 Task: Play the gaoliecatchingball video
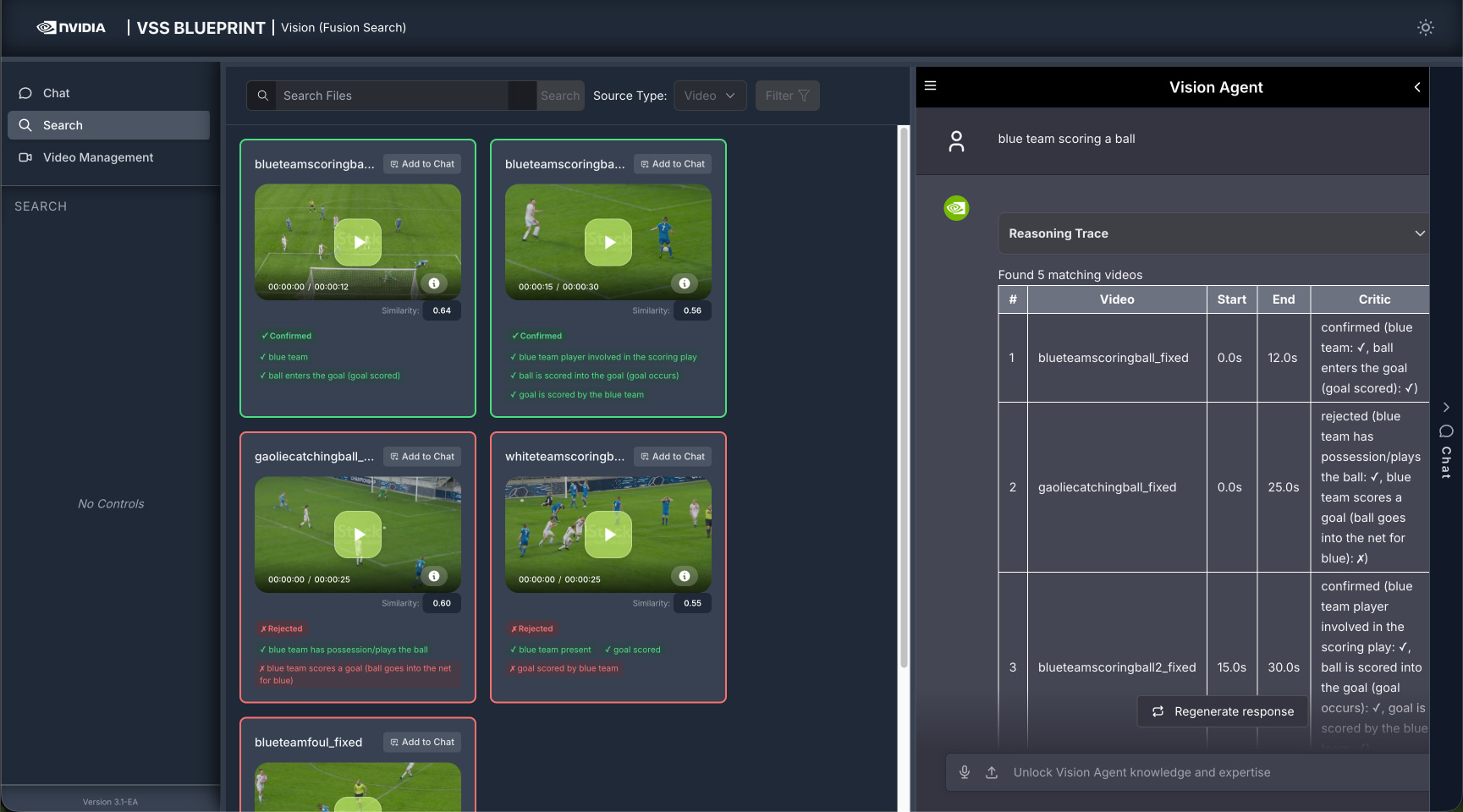[x=358, y=535]
